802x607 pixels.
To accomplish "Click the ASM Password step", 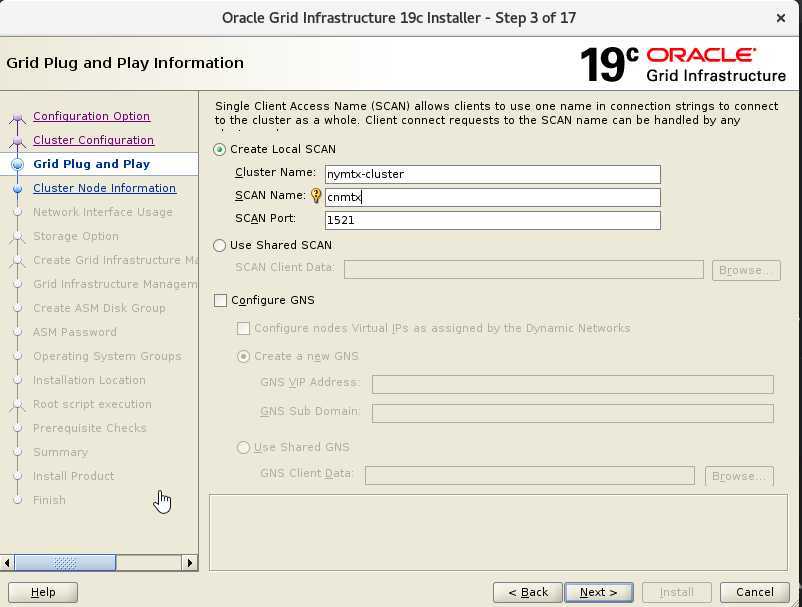I will (x=75, y=332).
